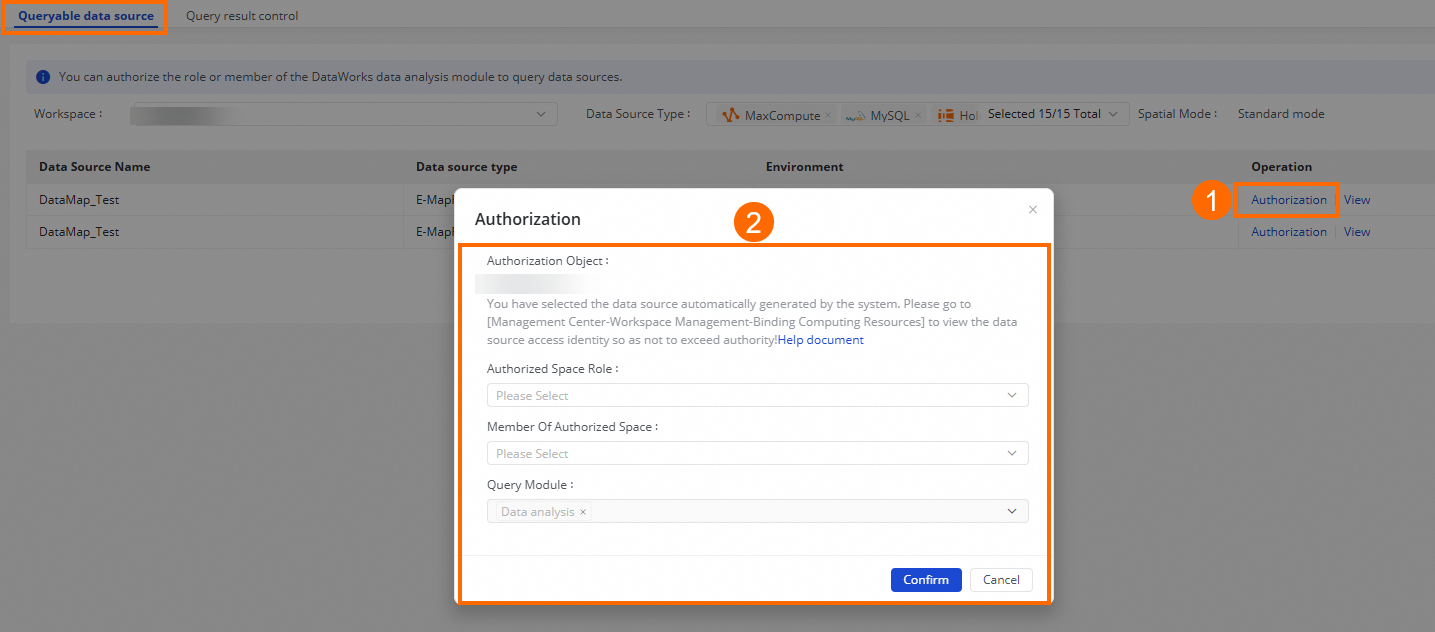1435x632 pixels.
Task: Click View for the second DataMap_Test row
Action: (1357, 232)
